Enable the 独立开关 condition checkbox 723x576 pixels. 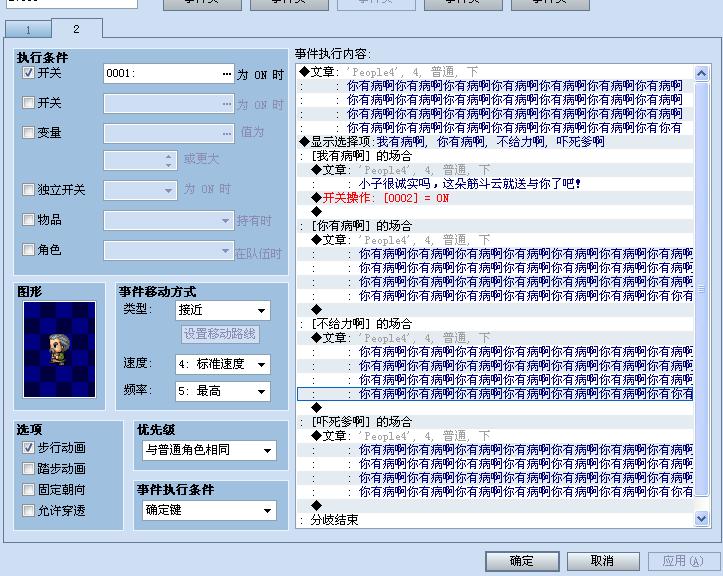tap(29, 189)
